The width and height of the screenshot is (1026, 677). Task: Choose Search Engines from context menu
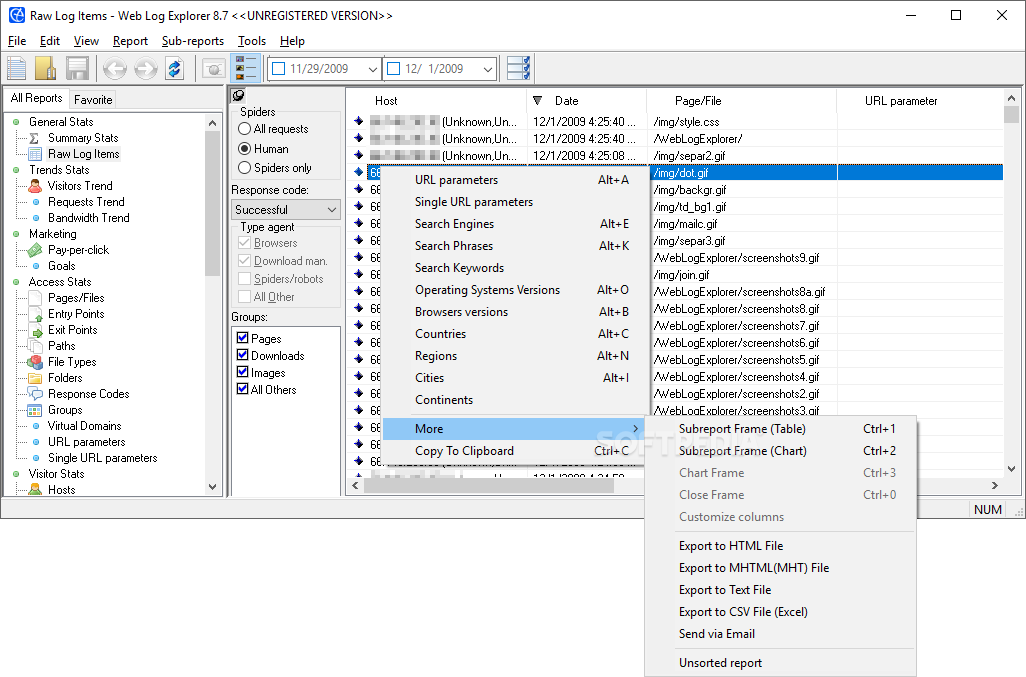(x=514, y=224)
